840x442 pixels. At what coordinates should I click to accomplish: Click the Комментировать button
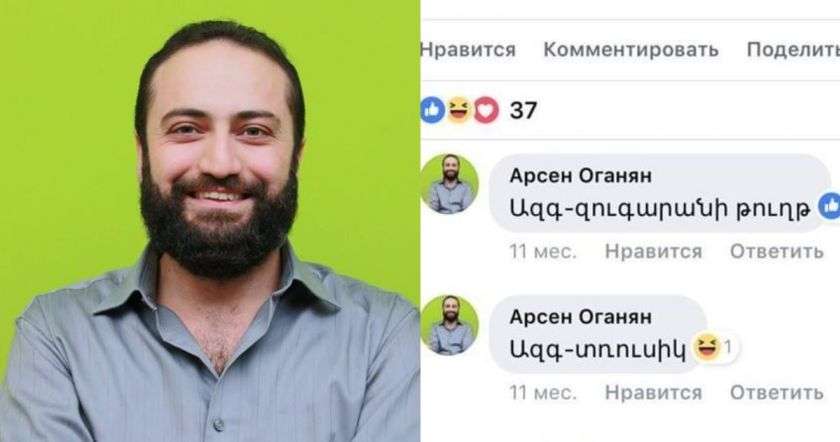pos(631,49)
